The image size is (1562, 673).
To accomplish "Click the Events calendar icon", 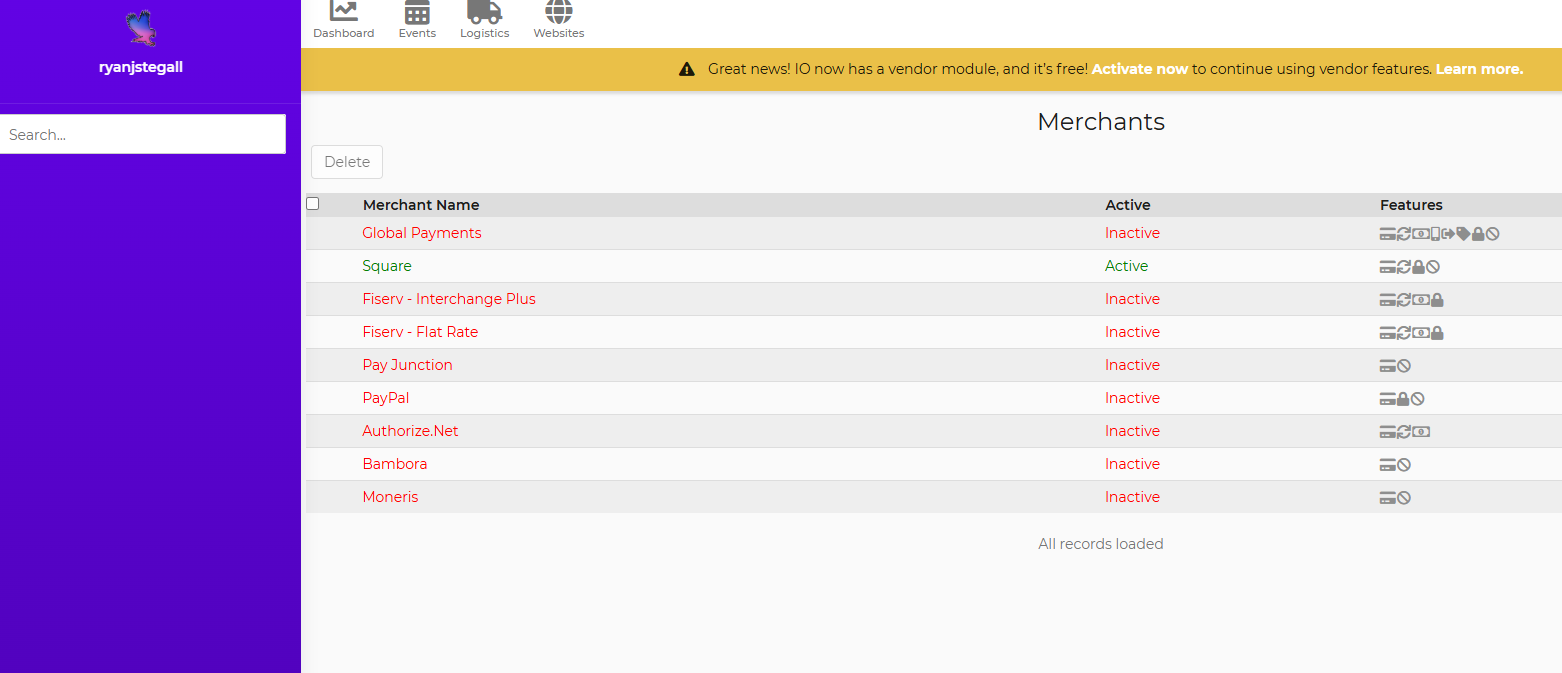I will click(x=417, y=12).
